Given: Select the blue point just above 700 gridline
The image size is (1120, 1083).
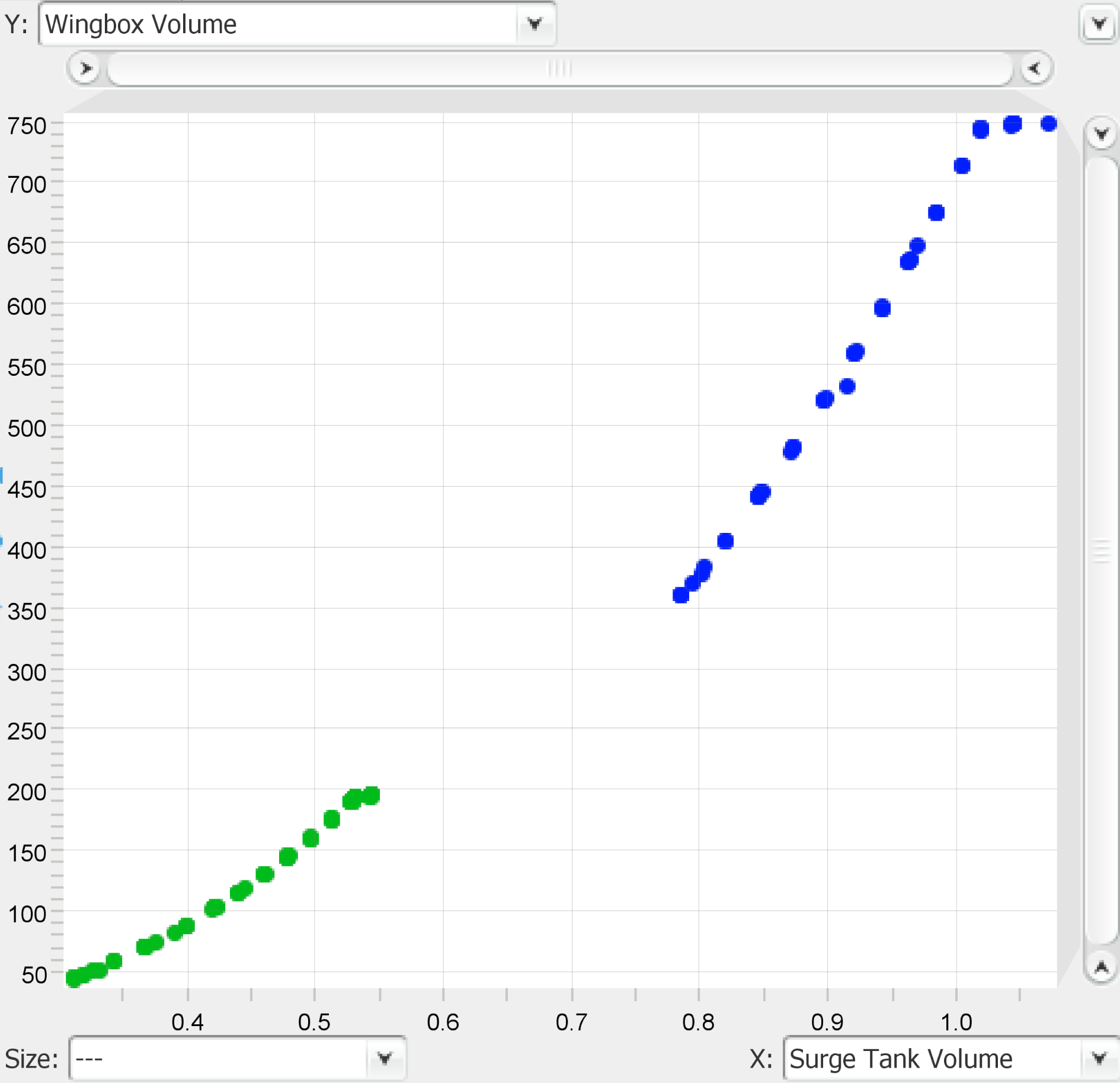Looking at the screenshot, I should tap(962, 166).
